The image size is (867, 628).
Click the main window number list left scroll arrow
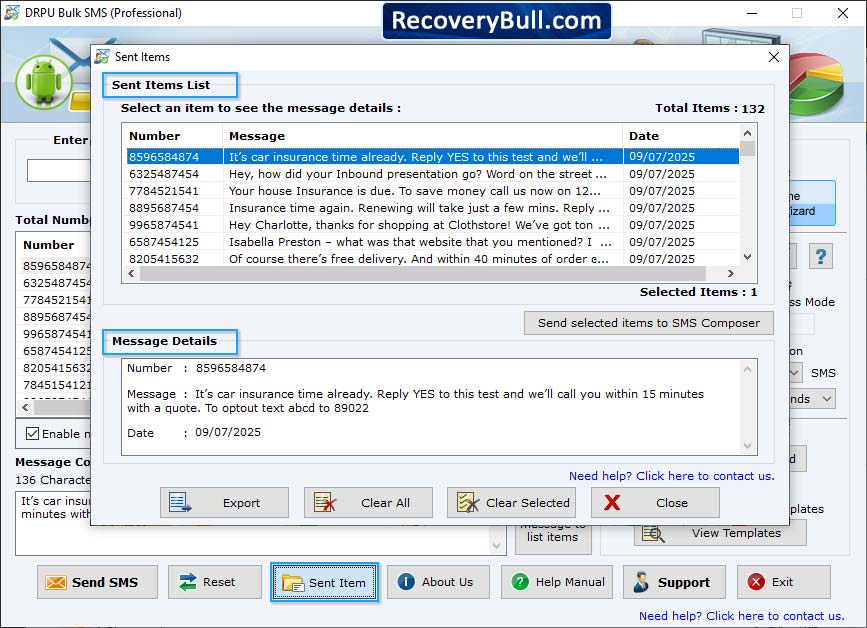[25, 407]
